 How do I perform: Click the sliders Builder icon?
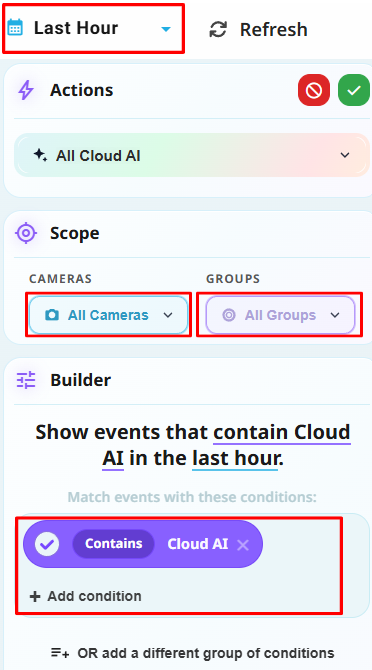(26, 380)
